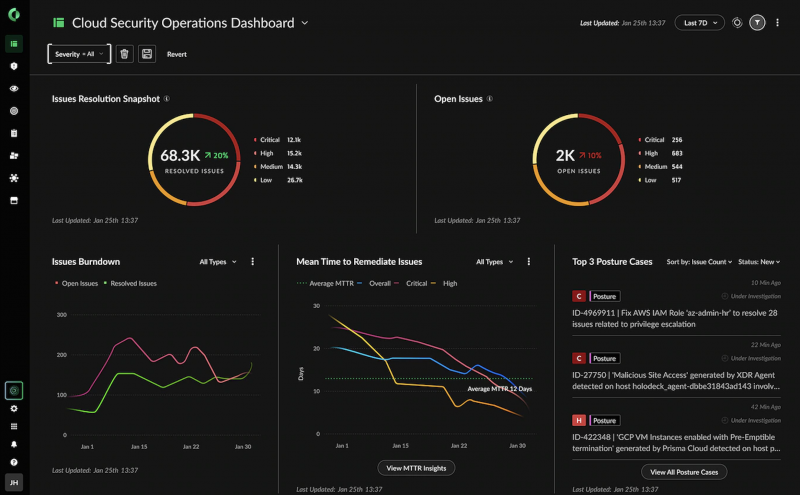
Task: Open the Last 7D time range dropdown
Action: pyautogui.click(x=699, y=23)
